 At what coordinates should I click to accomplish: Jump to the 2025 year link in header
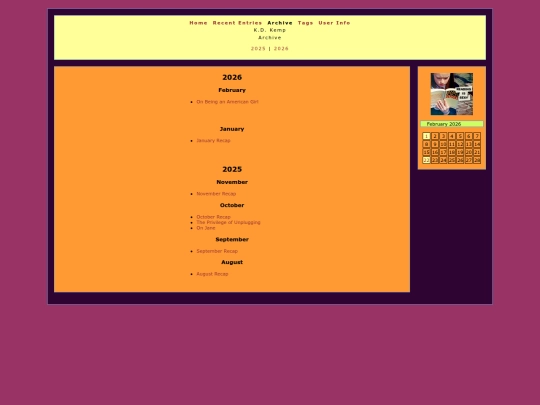pos(258,49)
